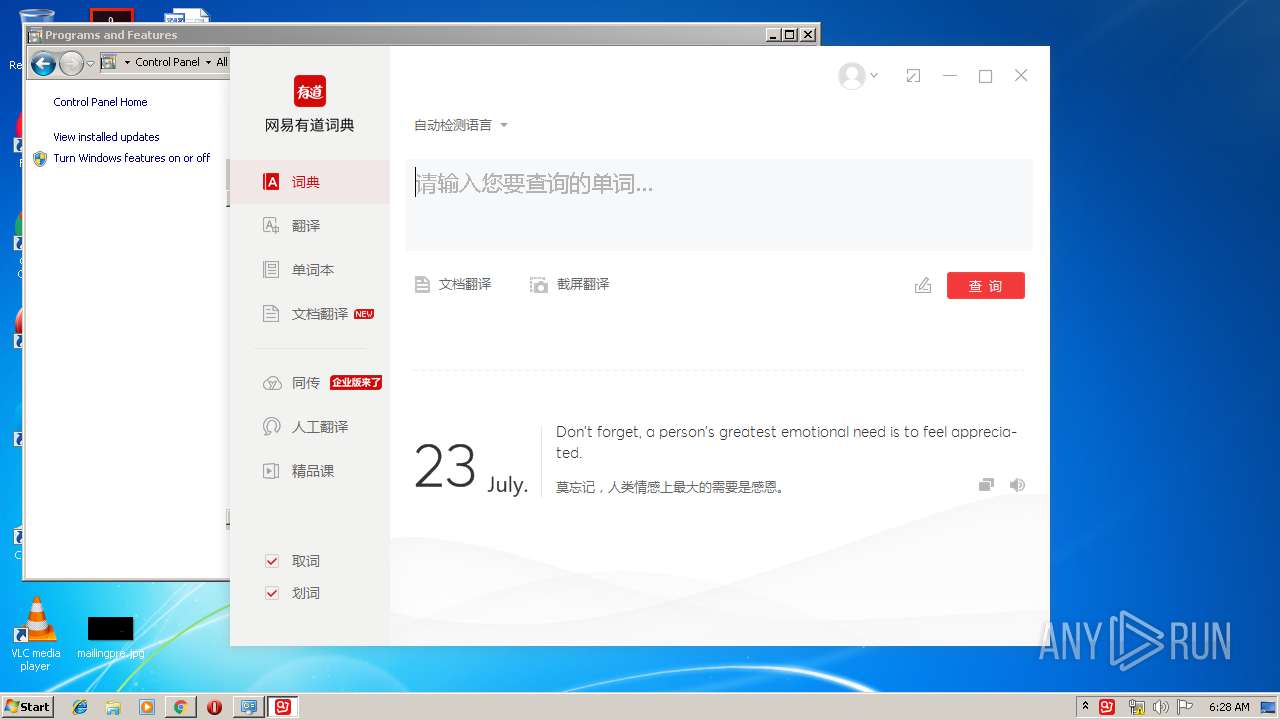1280x720 pixels.
Task: Click the Action Center flag icon
Action: pyautogui.click(x=1185, y=707)
